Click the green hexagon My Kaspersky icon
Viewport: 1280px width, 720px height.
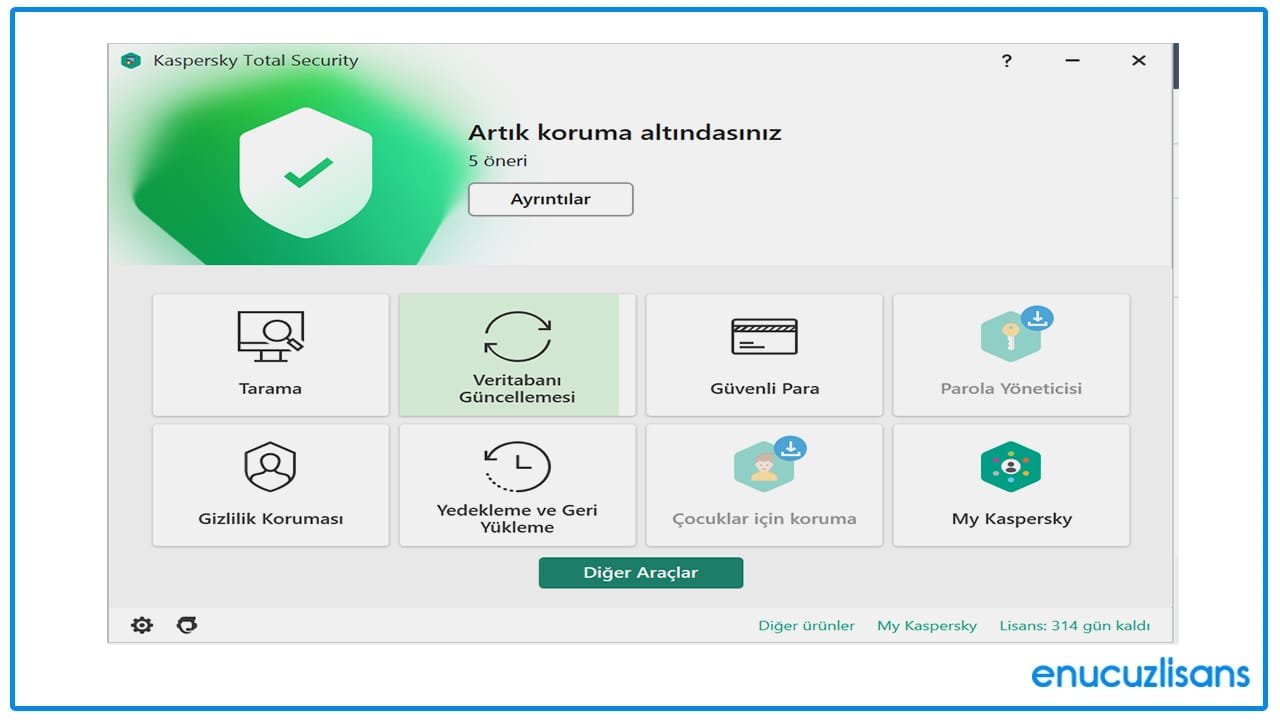1011,467
